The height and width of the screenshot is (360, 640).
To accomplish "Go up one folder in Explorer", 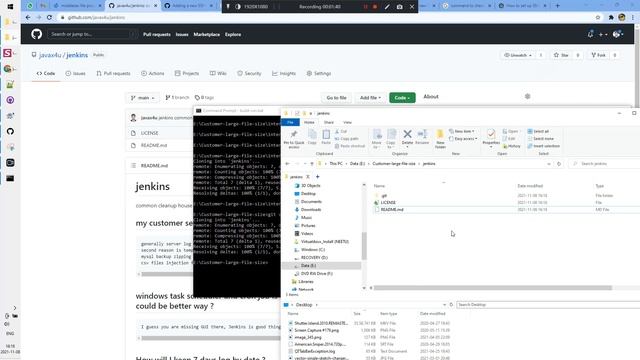I will coord(312,164).
